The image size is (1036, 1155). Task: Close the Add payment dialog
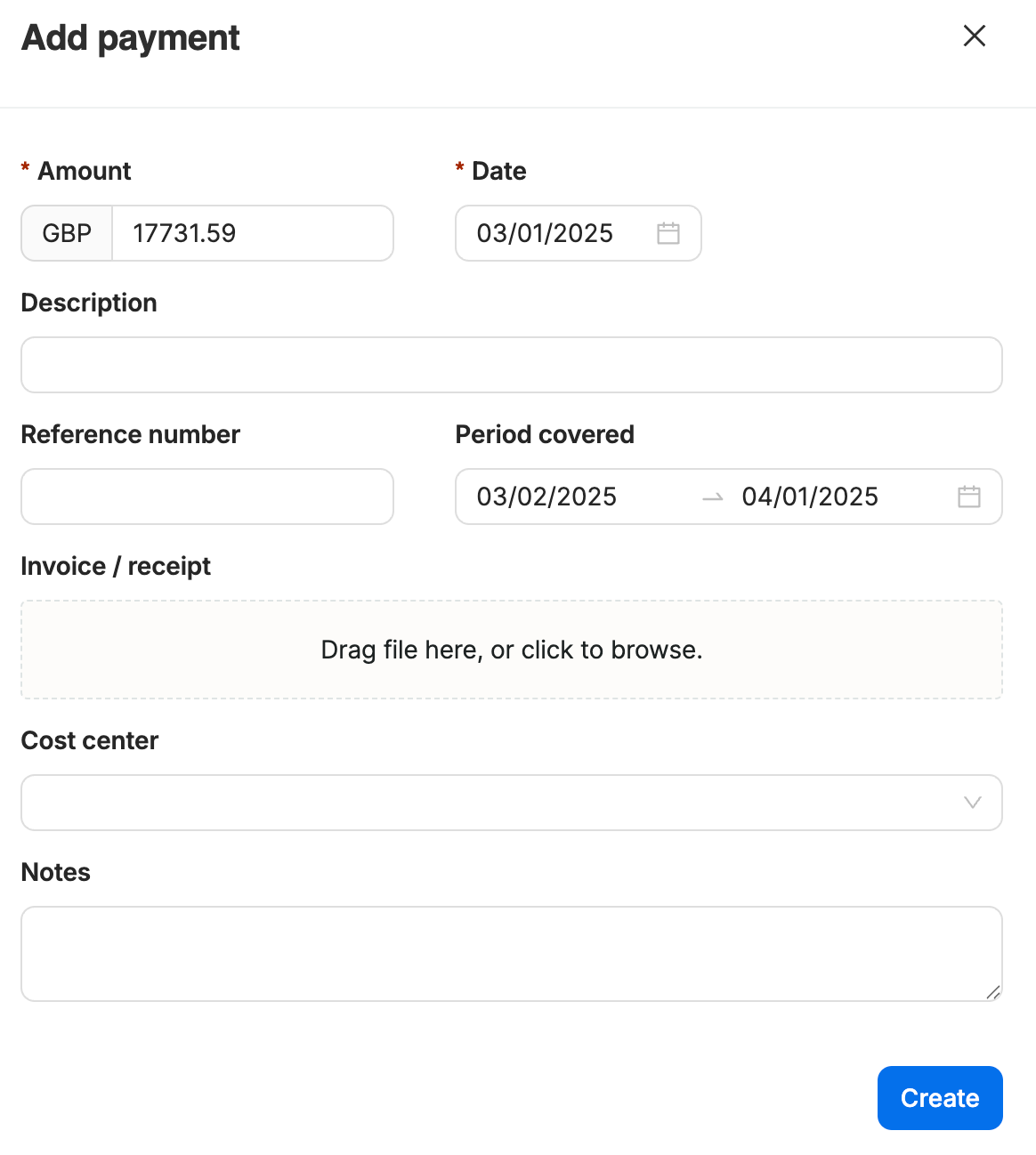click(975, 36)
